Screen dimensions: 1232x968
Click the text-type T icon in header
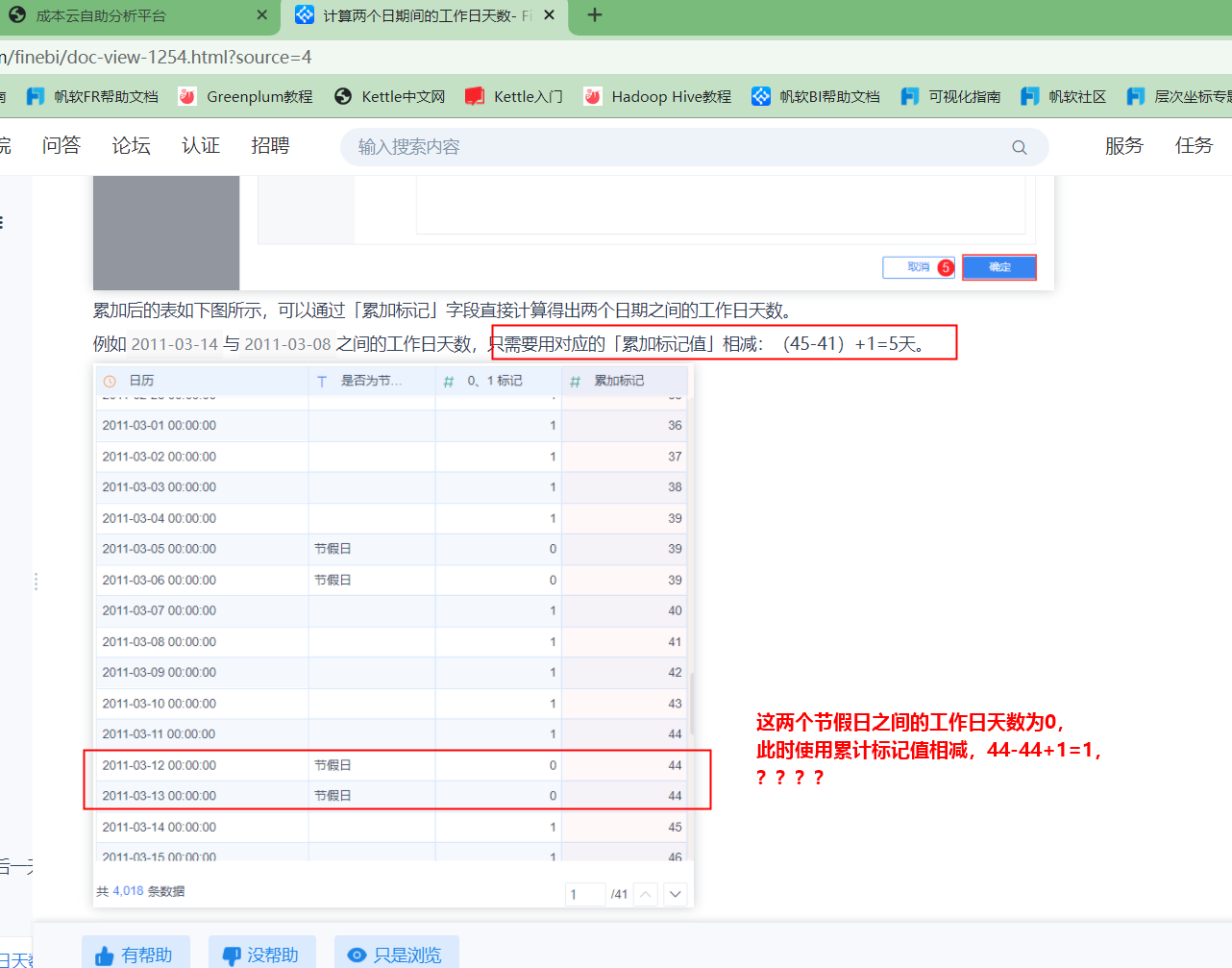point(322,382)
